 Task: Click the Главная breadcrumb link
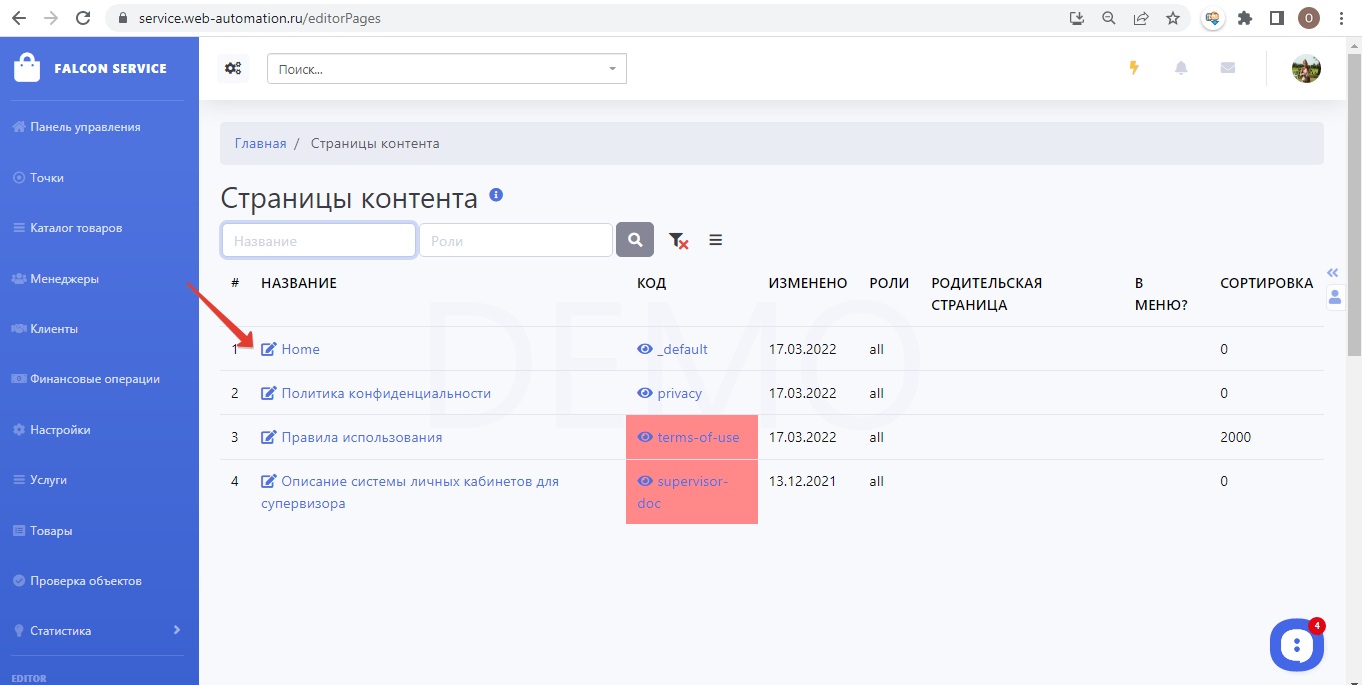coord(260,143)
